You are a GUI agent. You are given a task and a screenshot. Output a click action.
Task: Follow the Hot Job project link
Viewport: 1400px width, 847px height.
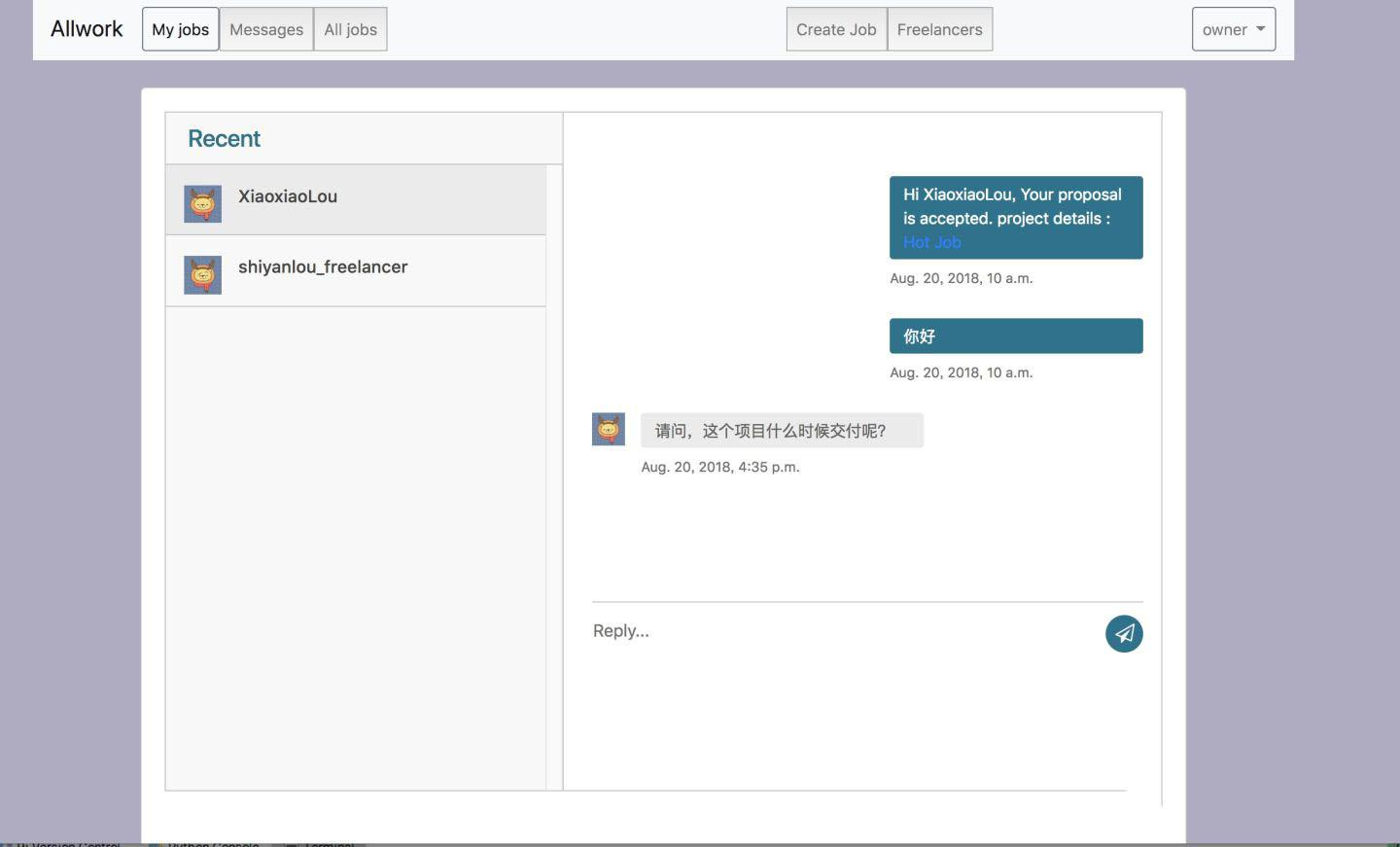click(932, 242)
